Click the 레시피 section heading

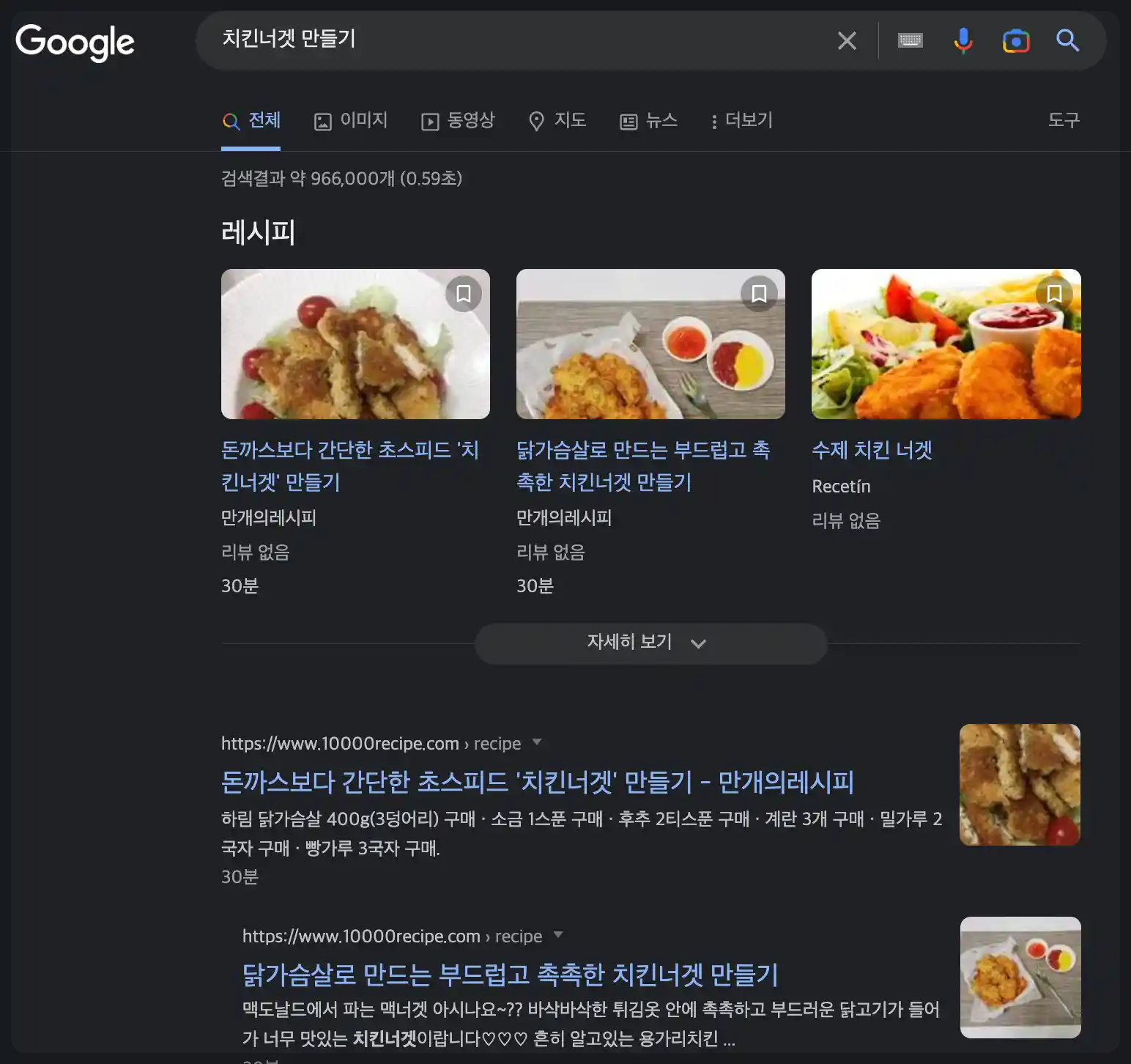pos(258,233)
